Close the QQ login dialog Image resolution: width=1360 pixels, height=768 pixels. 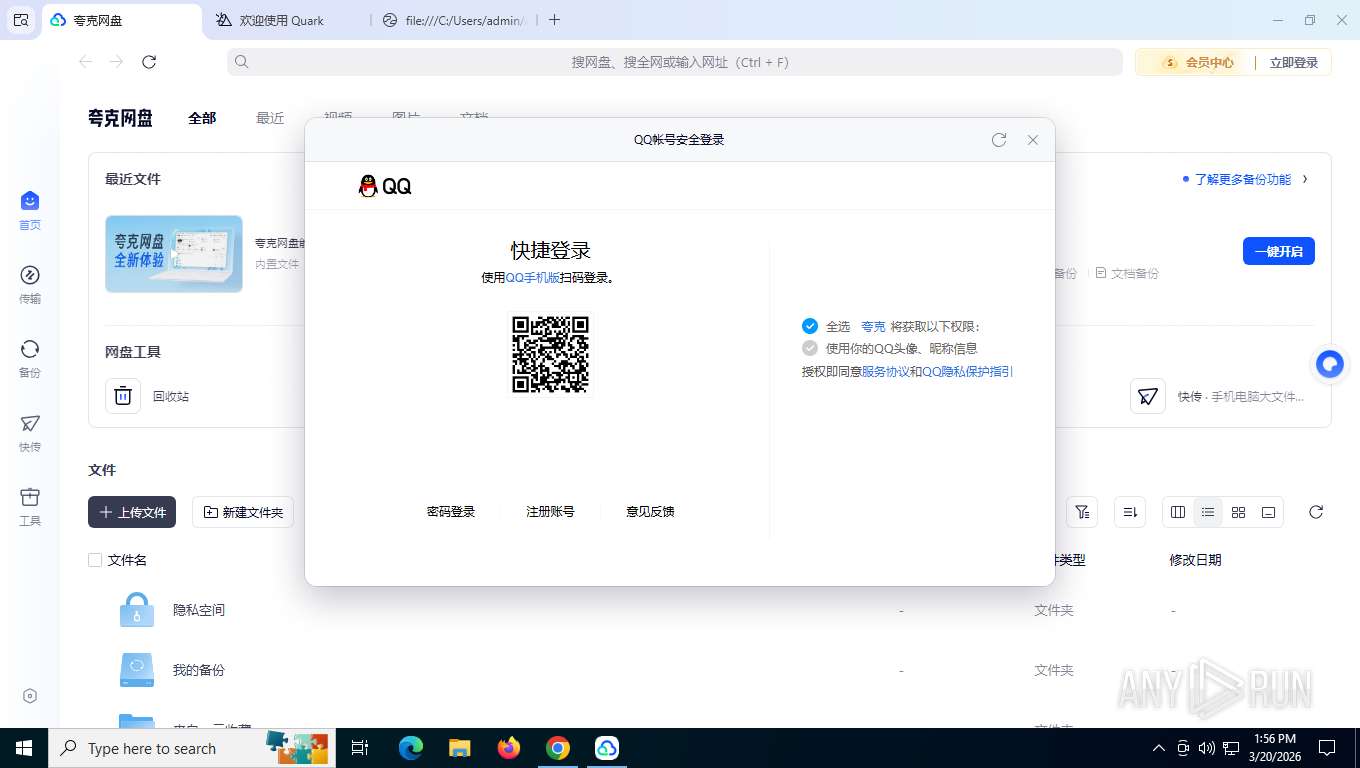point(1033,140)
